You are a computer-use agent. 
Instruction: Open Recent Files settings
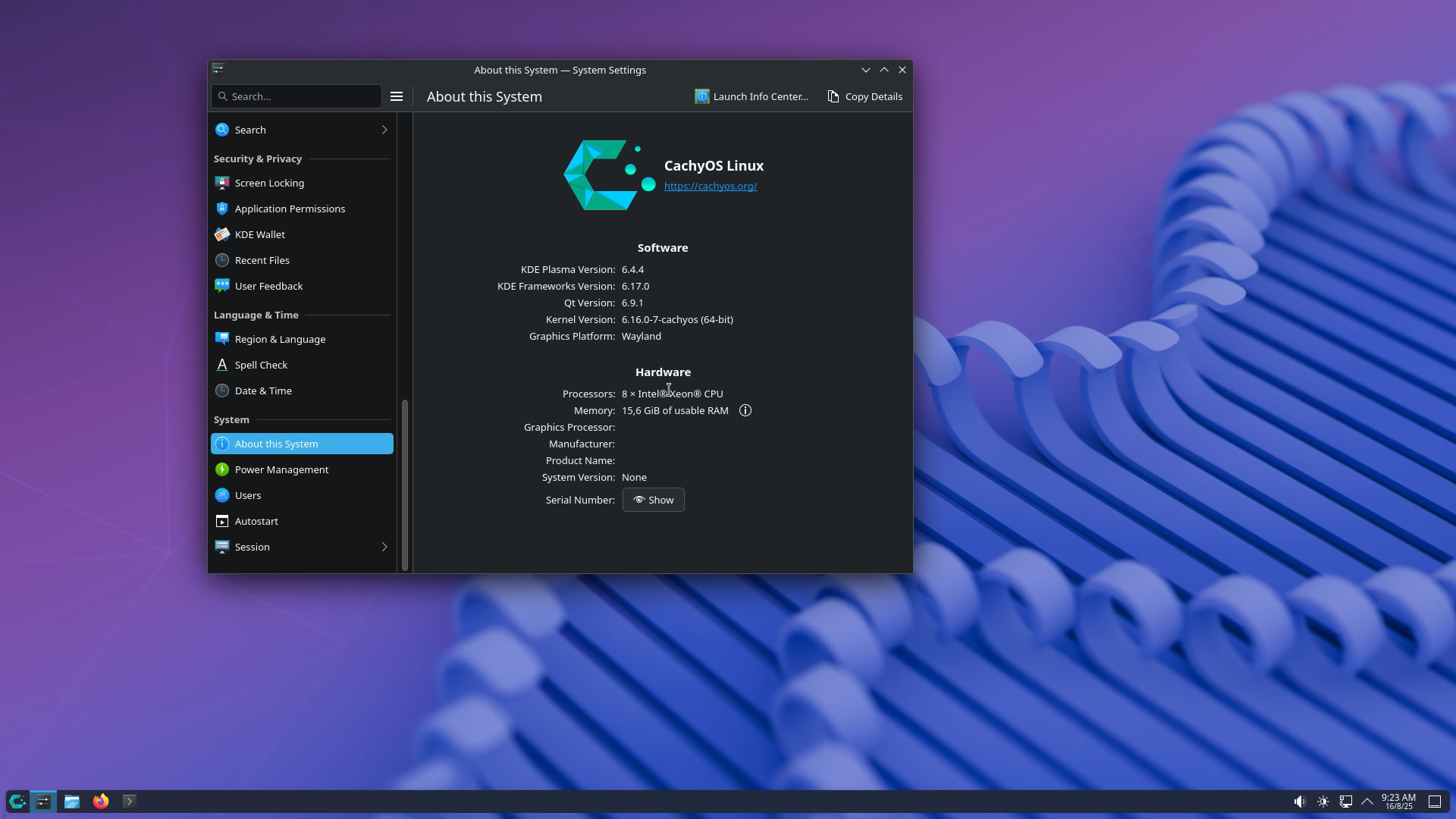tap(302, 260)
